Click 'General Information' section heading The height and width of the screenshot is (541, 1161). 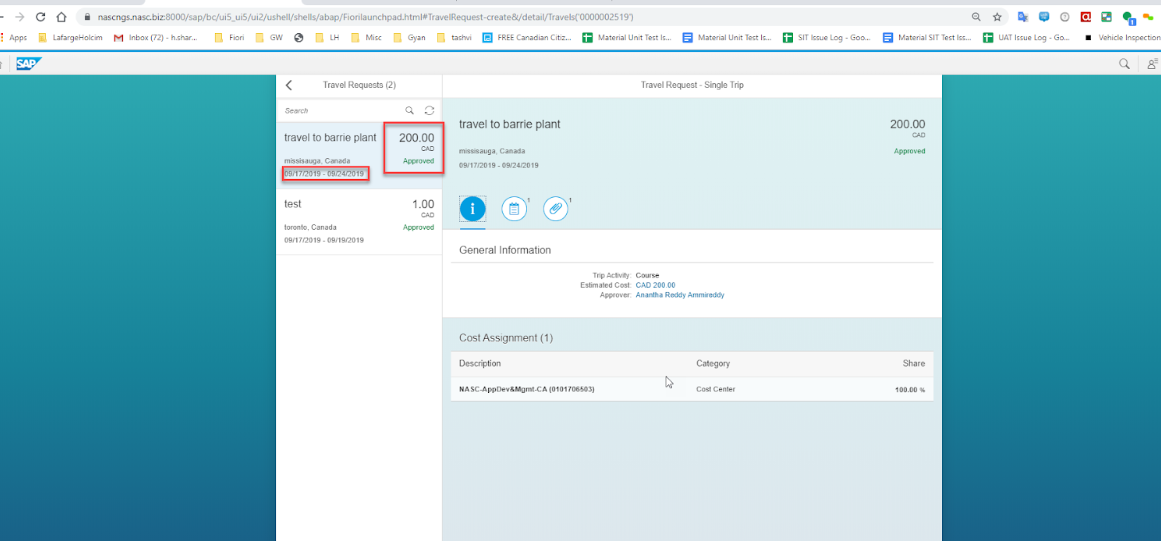click(x=505, y=250)
